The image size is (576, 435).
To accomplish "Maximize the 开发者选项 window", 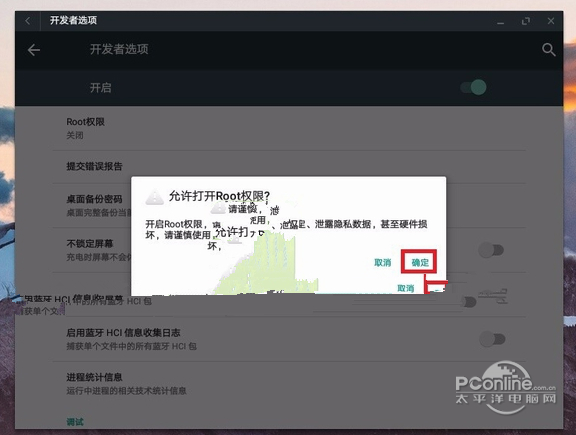I will coord(526,21).
